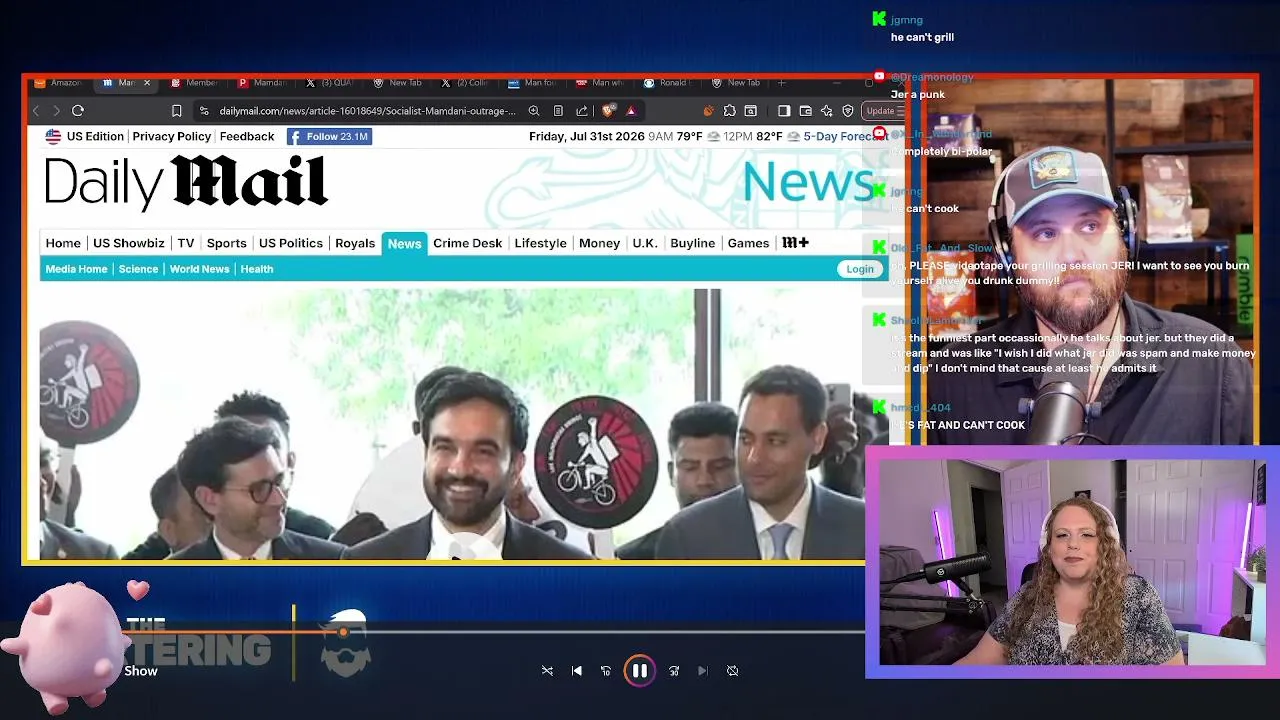Open the World News subsection
Image resolution: width=1280 pixels, height=720 pixels.
pyautogui.click(x=200, y=269)
